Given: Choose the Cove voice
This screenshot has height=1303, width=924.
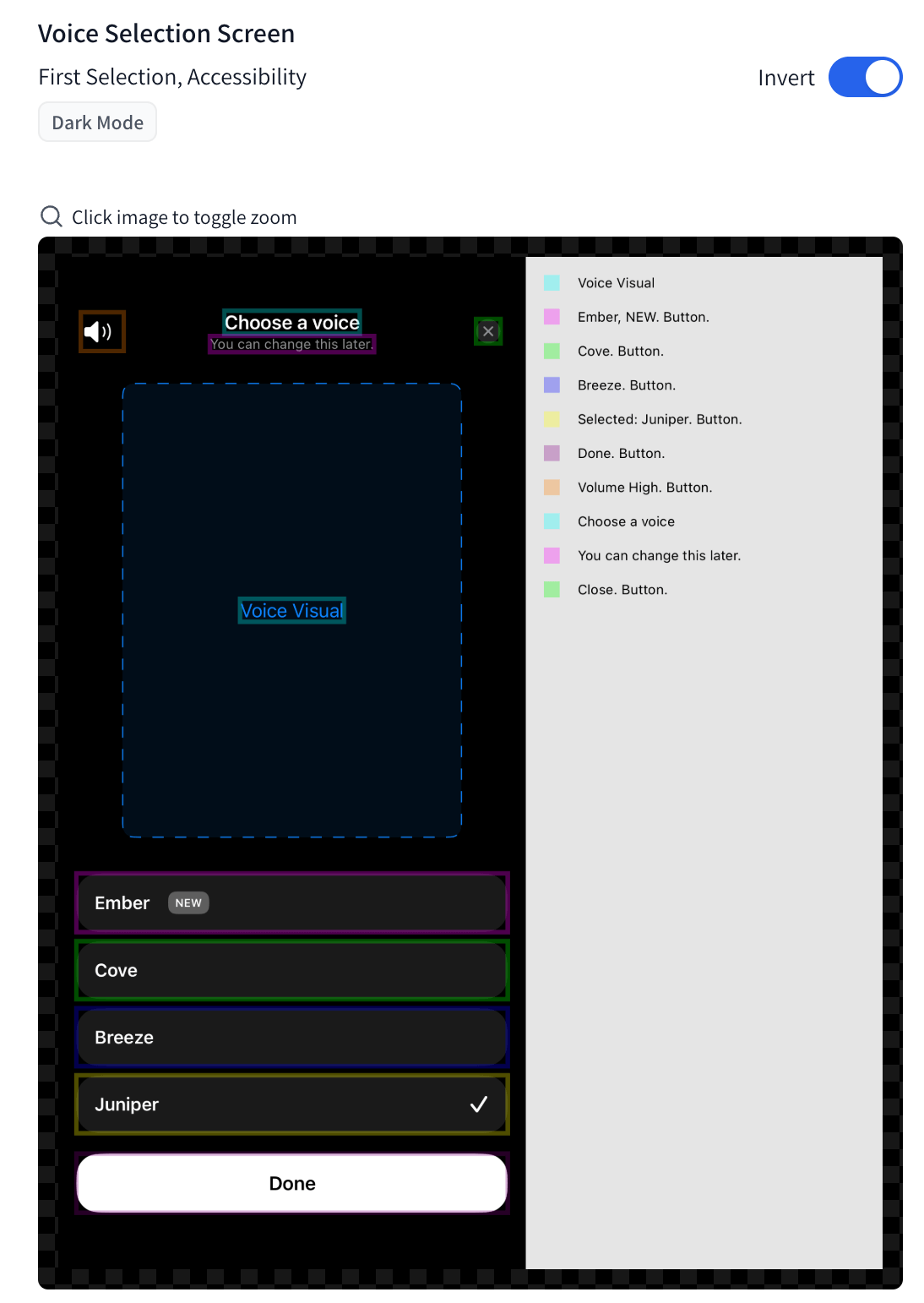Looking at the screenshot, I should tap(291, 970).
